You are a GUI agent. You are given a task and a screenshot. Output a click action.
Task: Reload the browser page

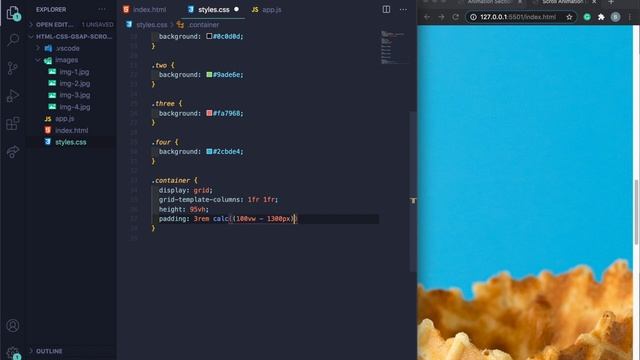pos(456,17)
